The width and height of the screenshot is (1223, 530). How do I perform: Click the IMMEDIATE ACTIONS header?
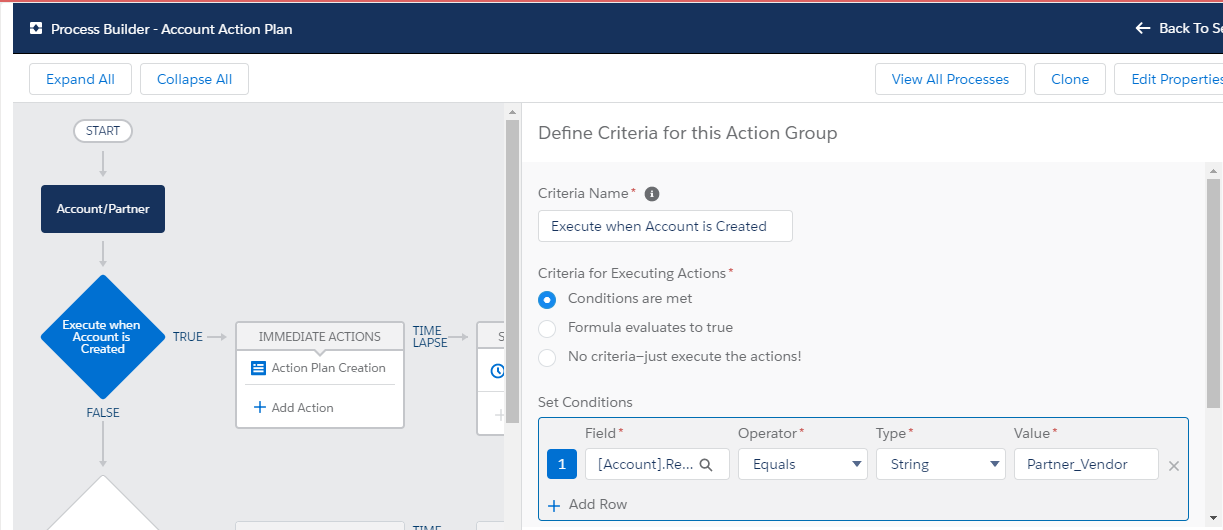coord(320,337)
